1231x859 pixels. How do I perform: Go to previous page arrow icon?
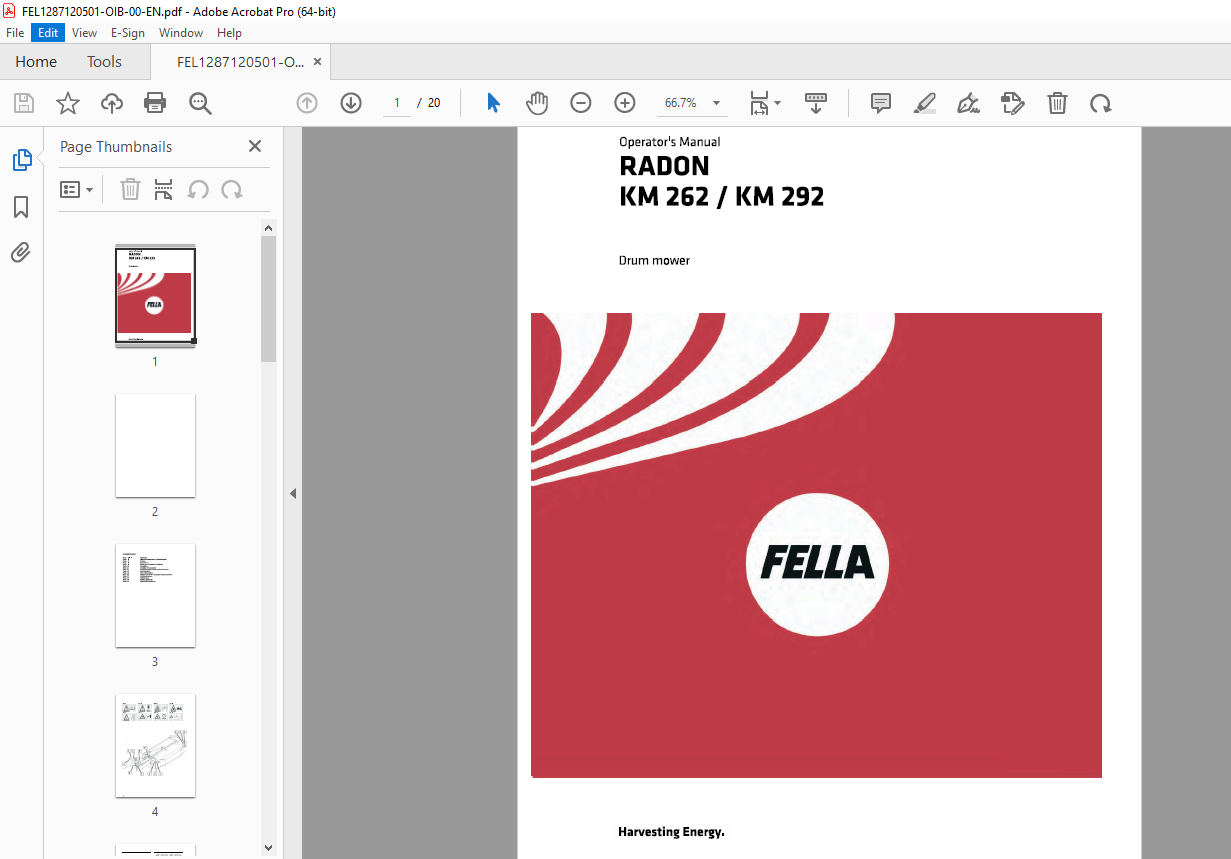[x=307, y=103]
